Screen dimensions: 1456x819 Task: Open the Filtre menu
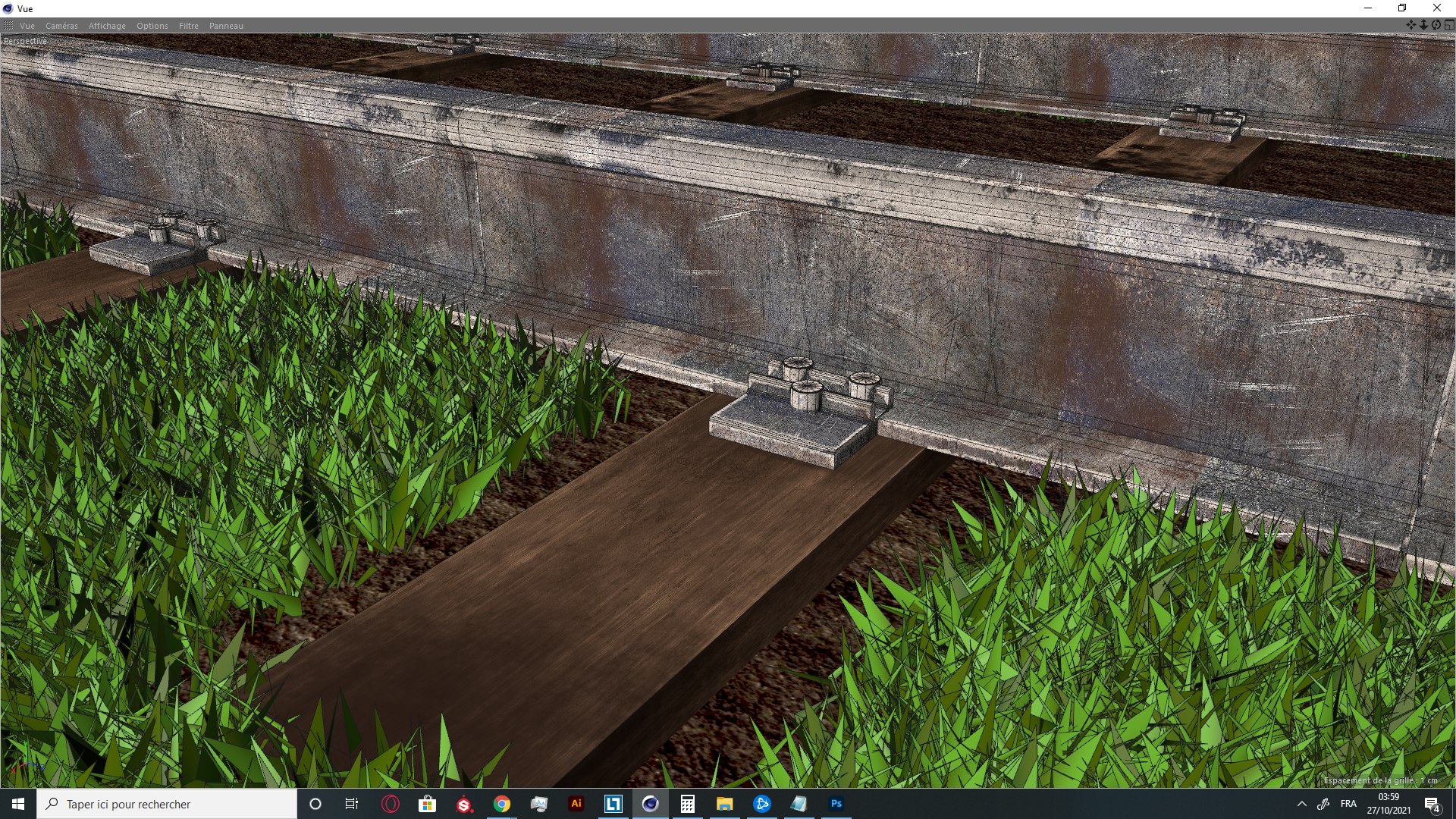pyautogui.click(x=189, y=26)
